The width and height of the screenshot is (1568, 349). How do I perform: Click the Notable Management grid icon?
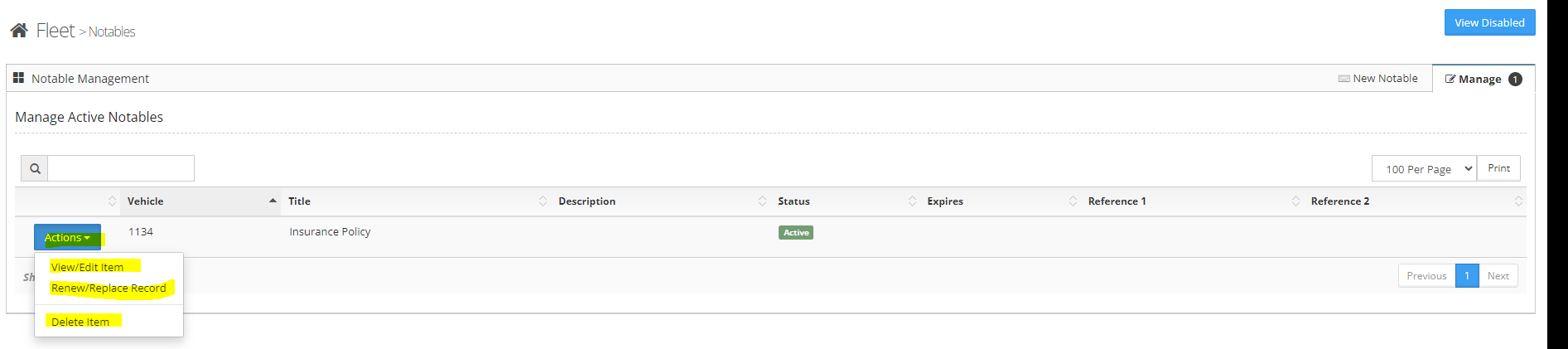pos(18,78)
